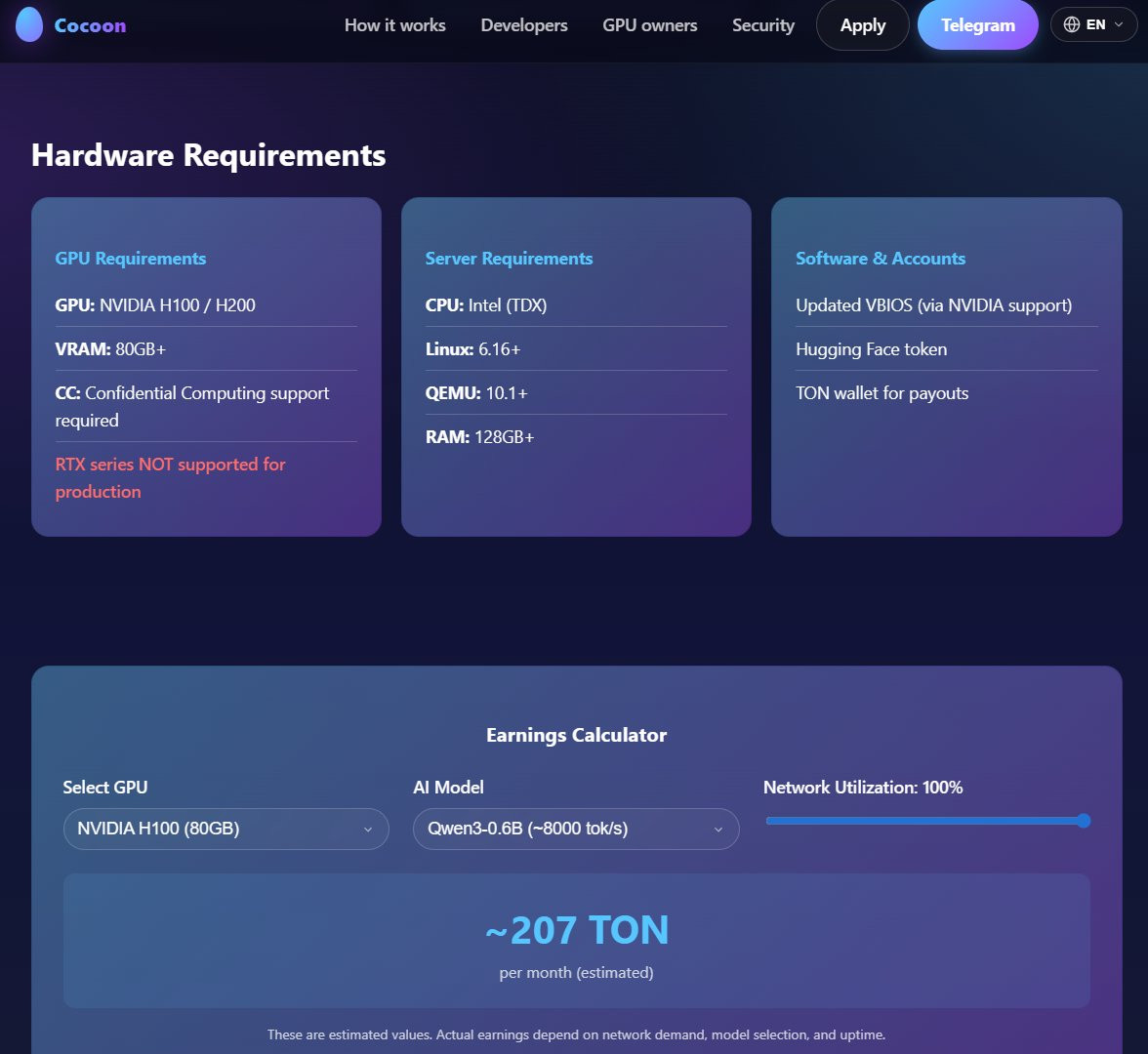Viewport: 1148px width, 1054px height.
Task: Click the Cocoon brand name link
Action: click(90, 25)
